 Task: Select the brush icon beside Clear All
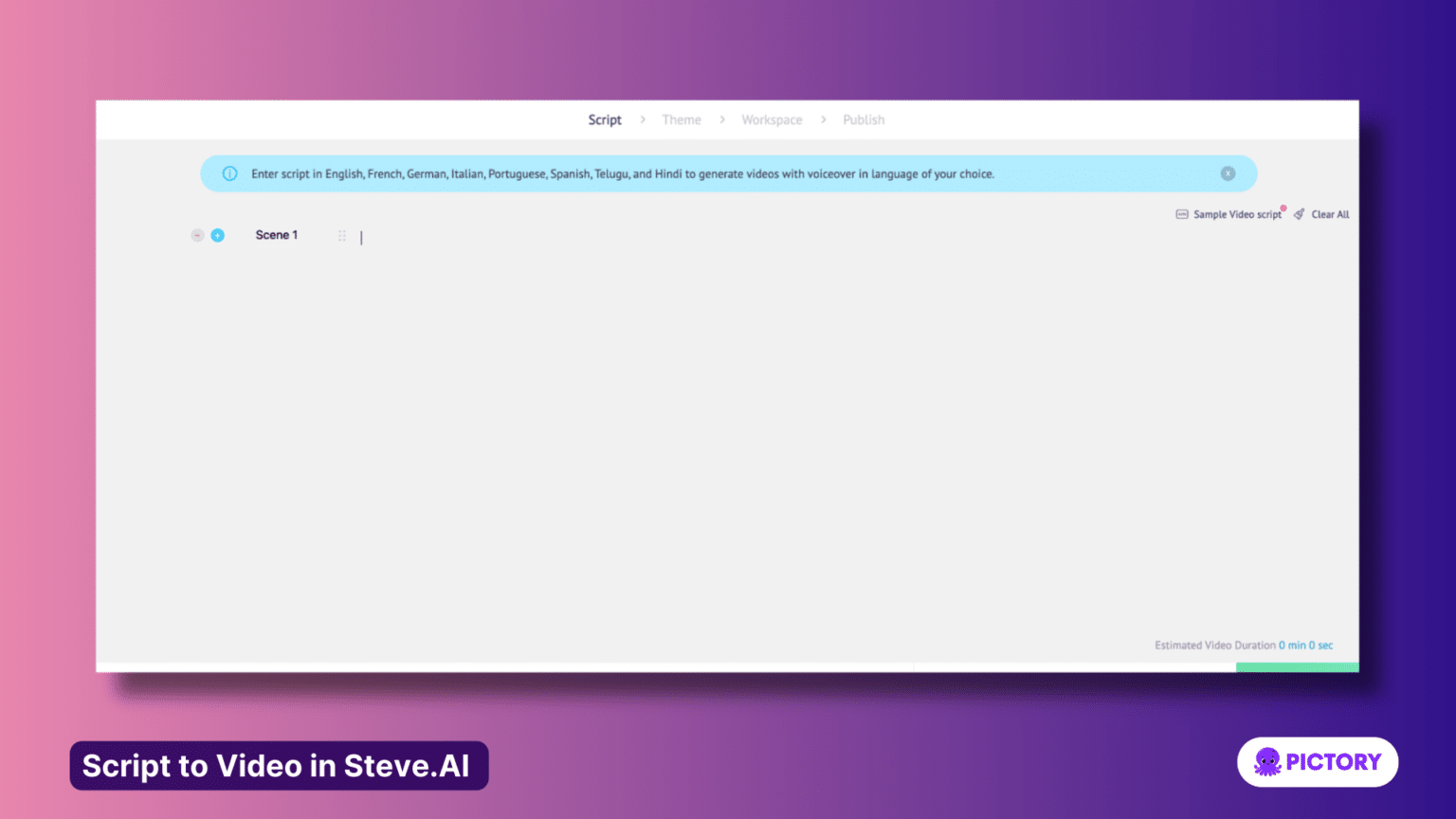click(1299, 213)
